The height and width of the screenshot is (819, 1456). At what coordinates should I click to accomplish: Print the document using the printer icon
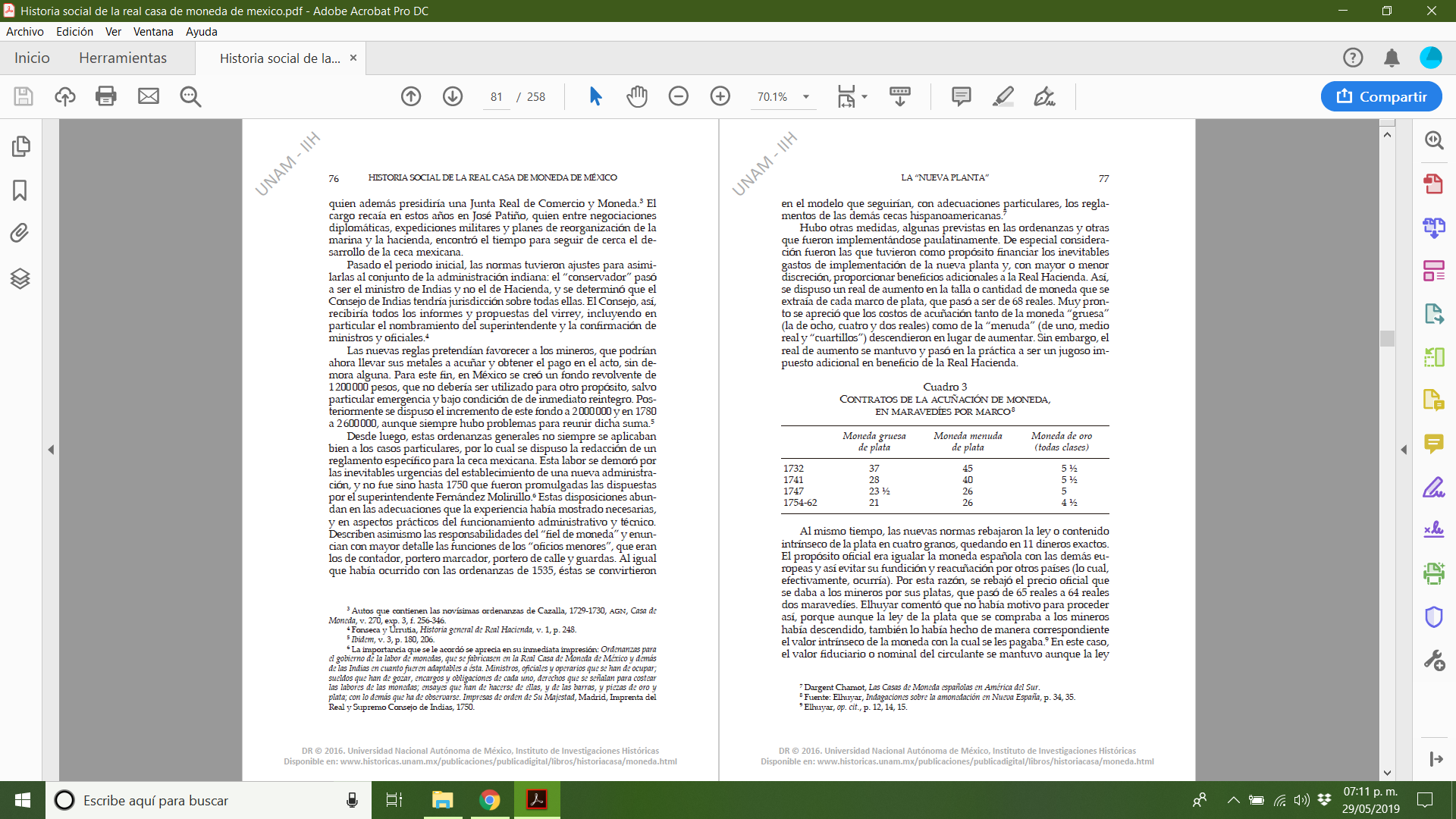(x=106, y=96)
